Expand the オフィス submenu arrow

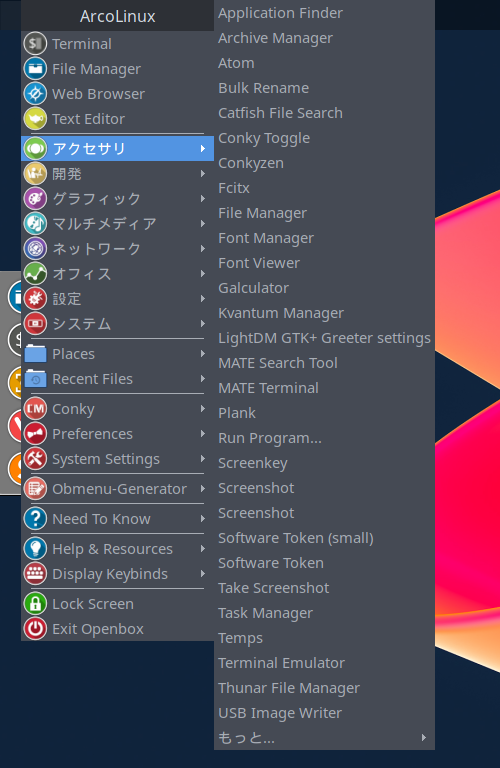click(203, 273)
